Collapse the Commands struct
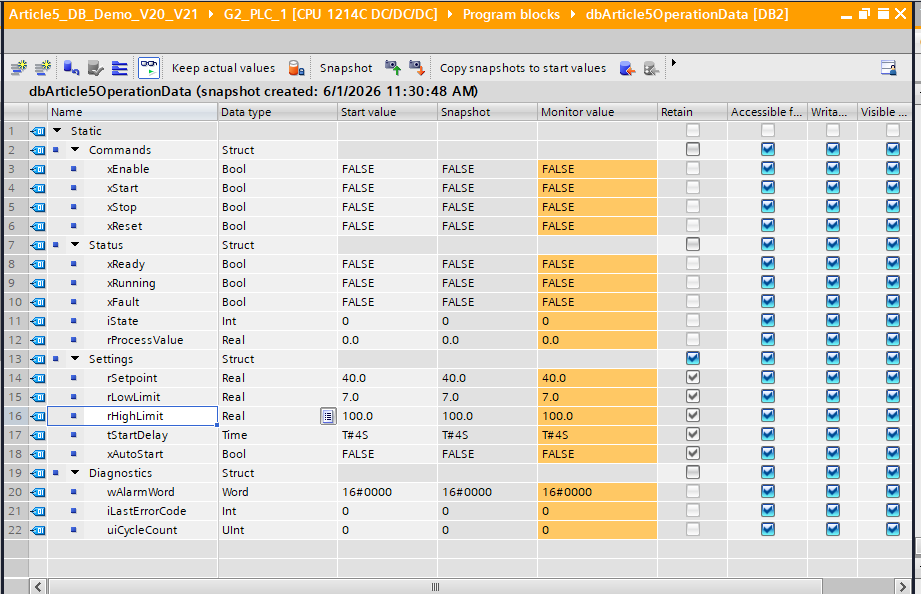Viewport: 921px width, 594px height. (75, 149)
